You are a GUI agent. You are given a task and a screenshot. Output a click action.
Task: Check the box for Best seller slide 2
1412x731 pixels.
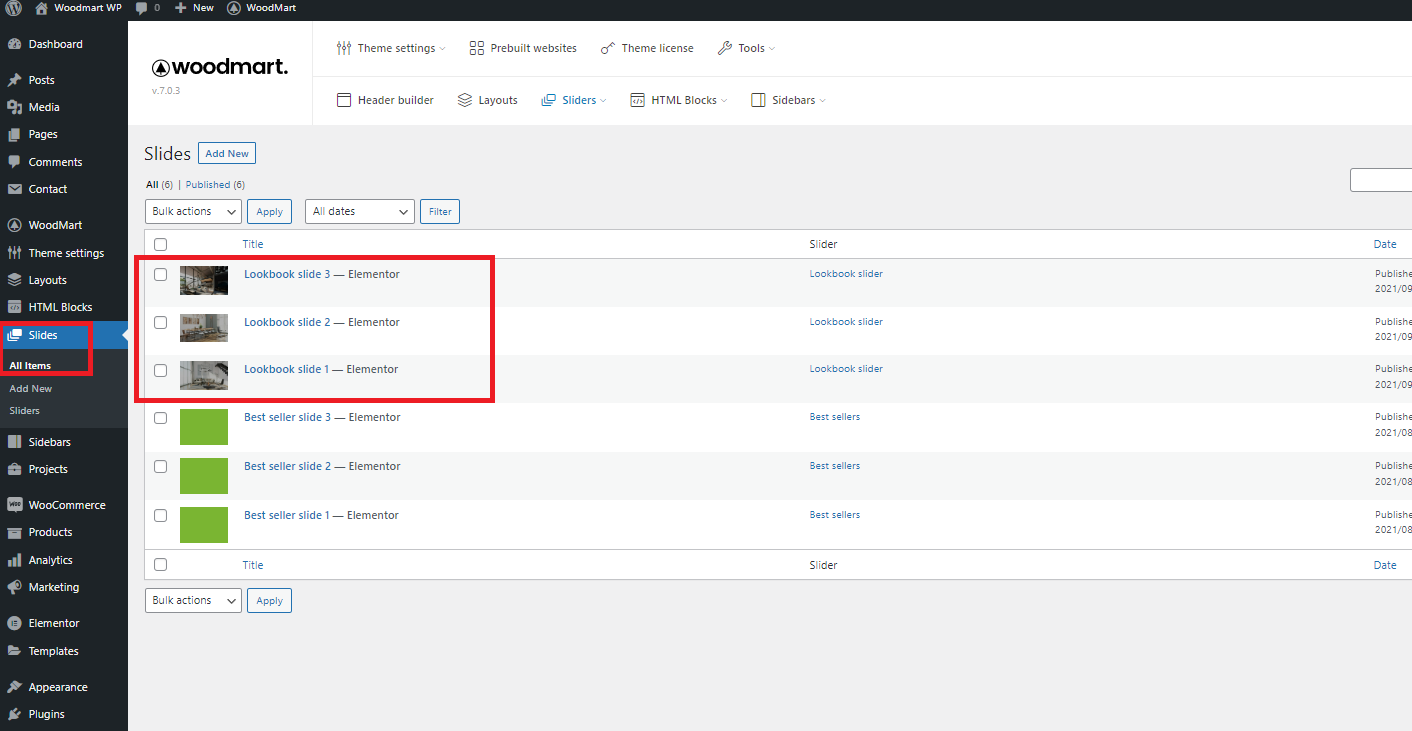(160, 467)
